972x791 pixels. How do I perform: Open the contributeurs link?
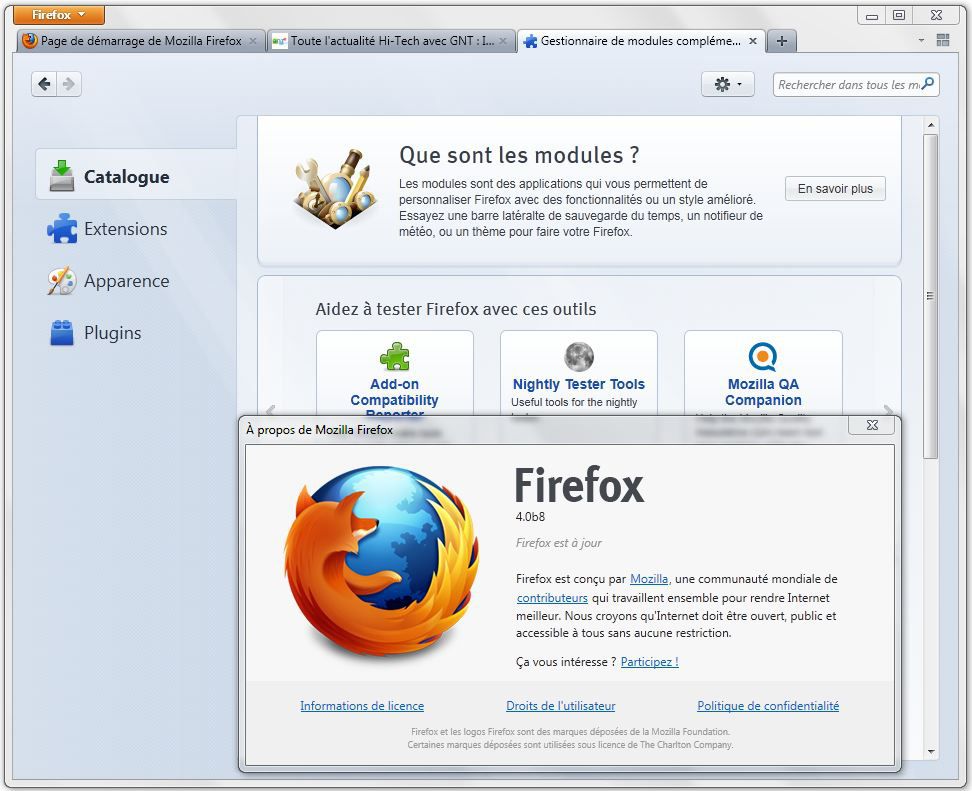click(552, 598)
